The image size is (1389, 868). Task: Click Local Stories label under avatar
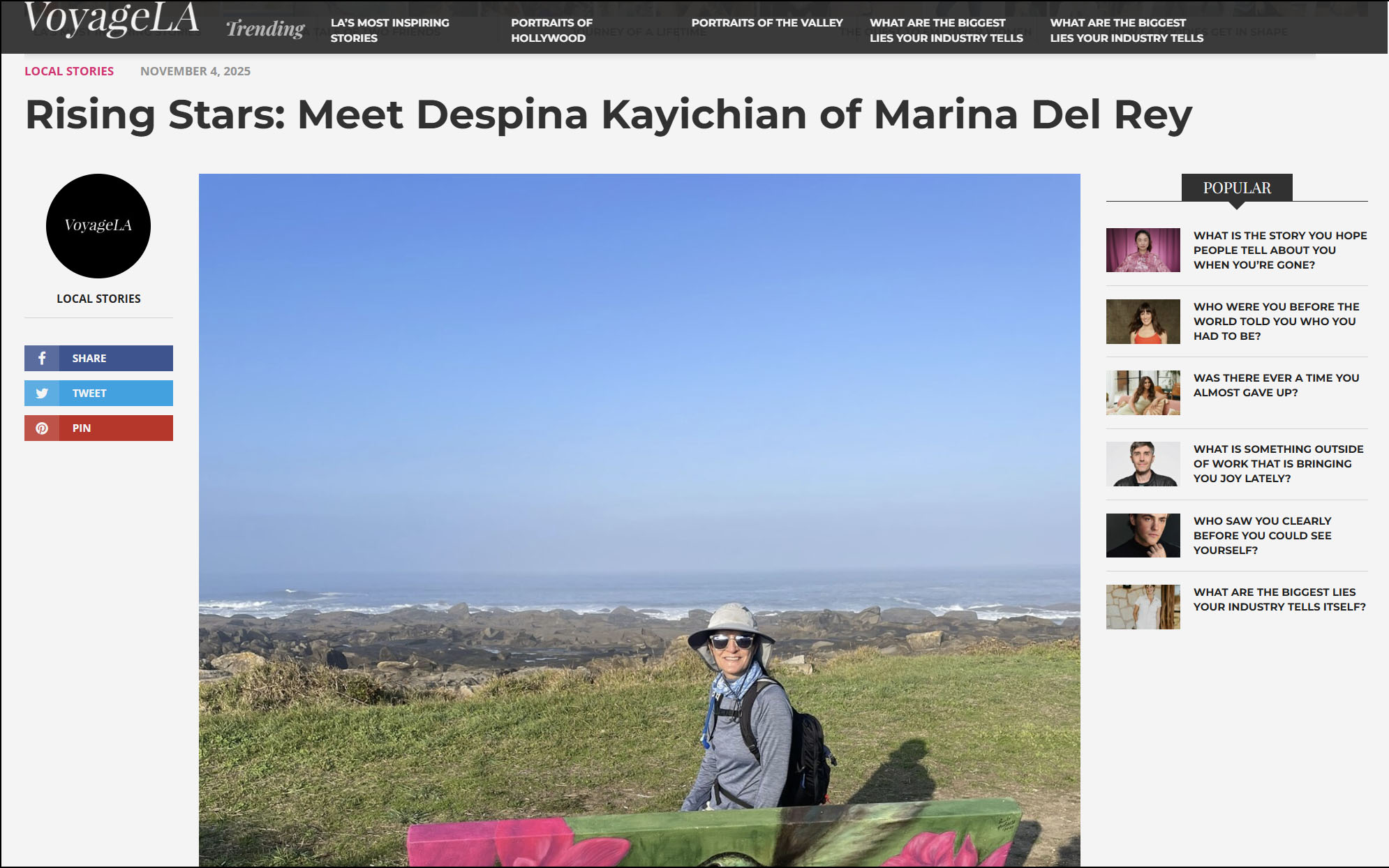coord(98,299)
